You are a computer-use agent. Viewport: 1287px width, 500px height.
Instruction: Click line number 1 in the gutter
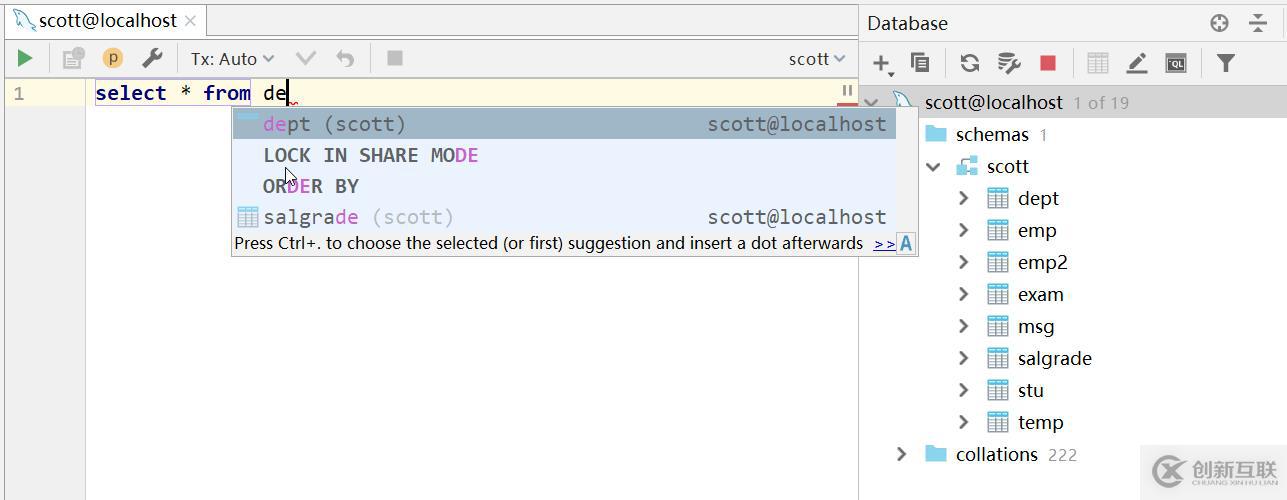(x=18, y=93)
